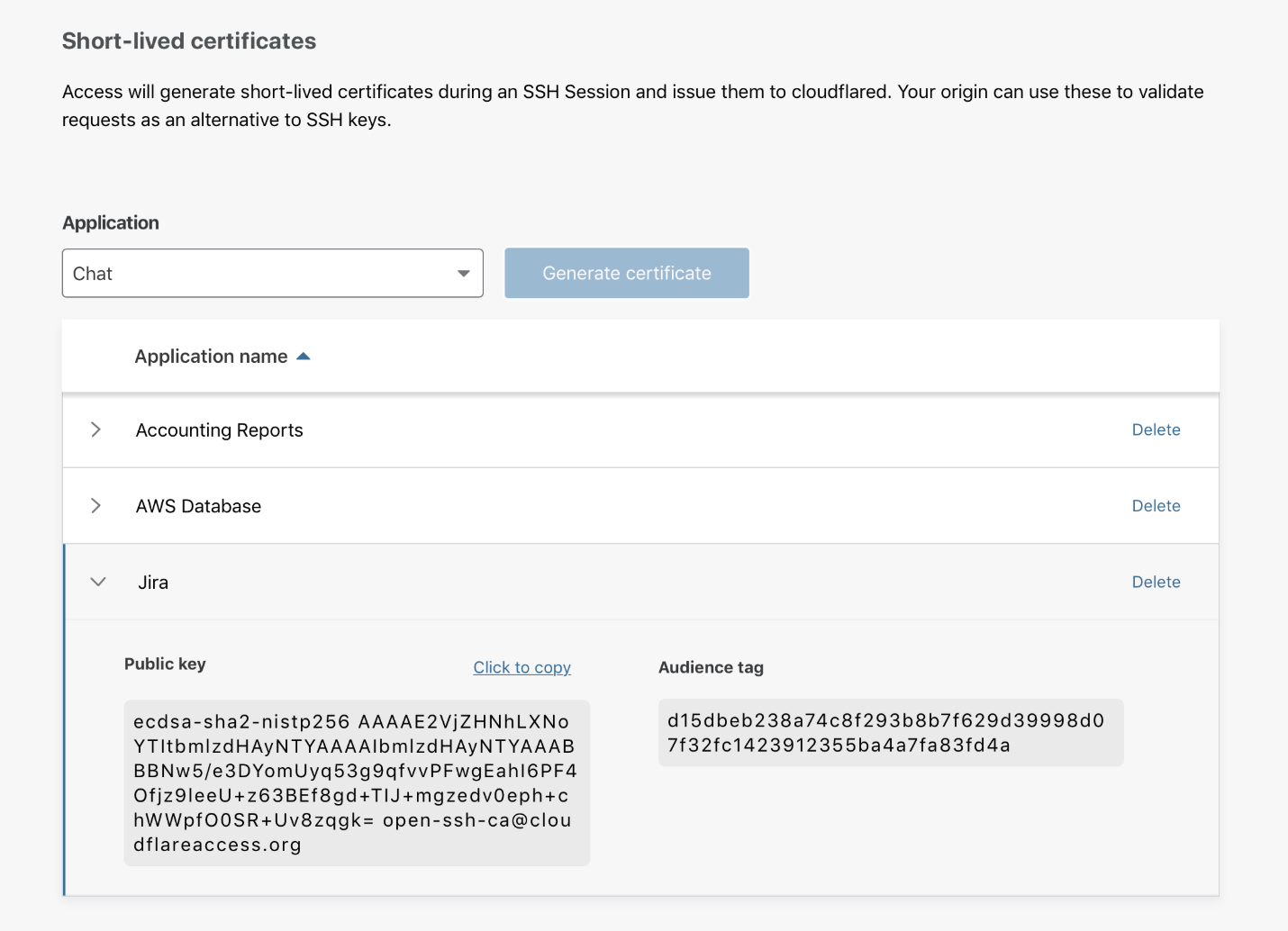Viewport: 1288px width, 931px height.
Task: Click the chevron next to Accounting Reports
Action: coord(96,429)
